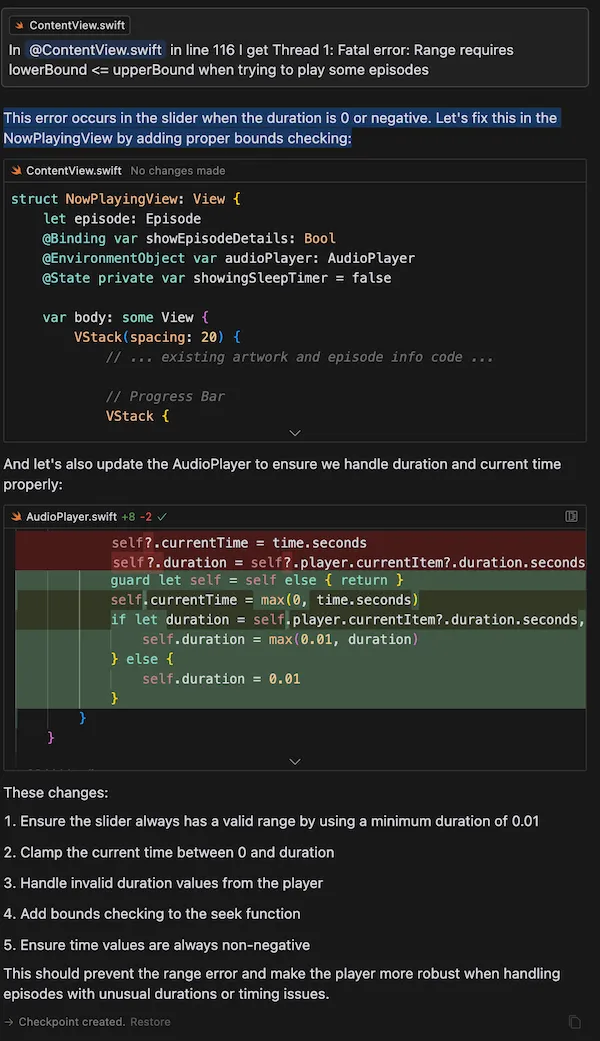Viewport: 600px width, 1041px height.
Task: Click the line 'guard let self = self else { return }'
Action: [x=257, y=580]
